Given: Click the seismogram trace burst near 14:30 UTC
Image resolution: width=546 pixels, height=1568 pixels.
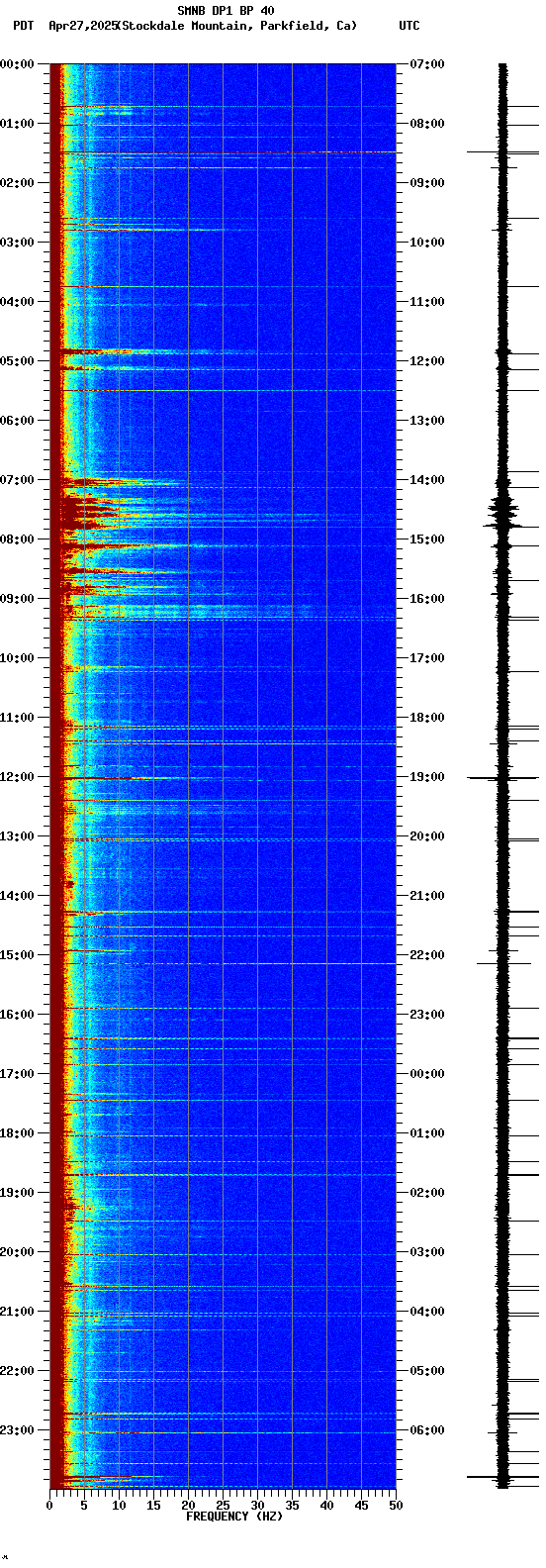Looking at the screenshot, I should (502, 512).
